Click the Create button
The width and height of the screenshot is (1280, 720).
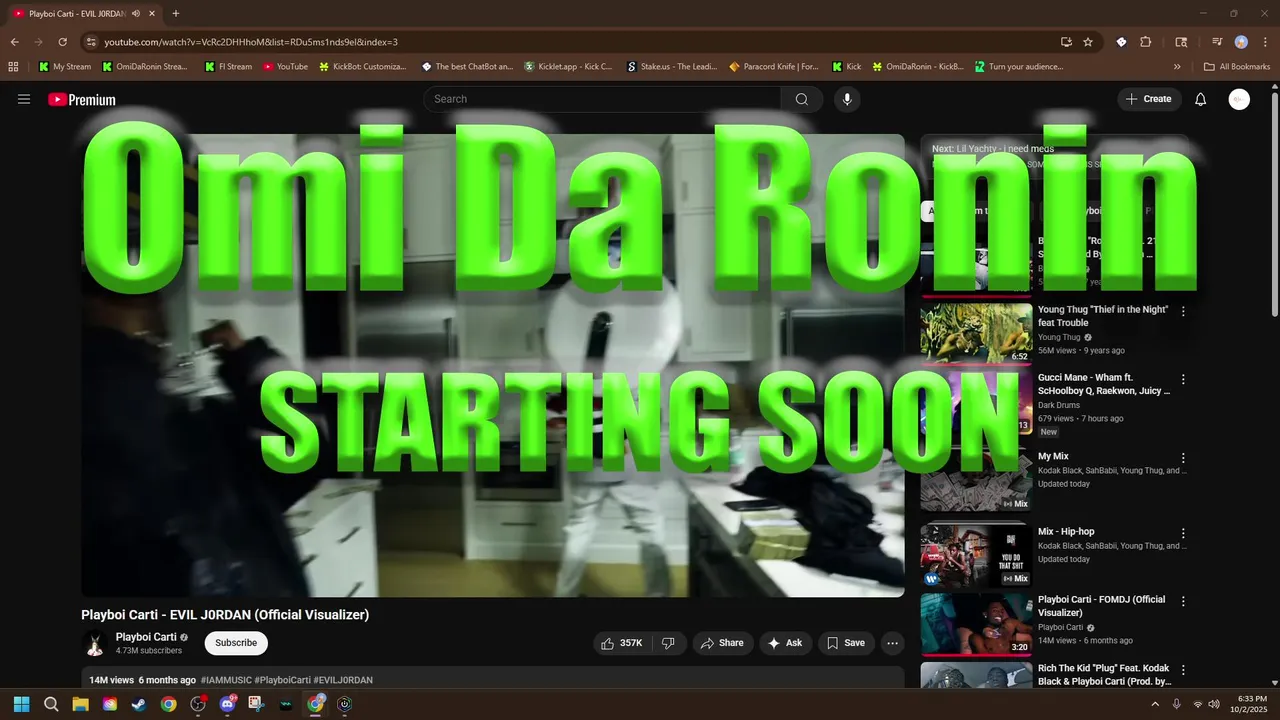(1149, 99)
